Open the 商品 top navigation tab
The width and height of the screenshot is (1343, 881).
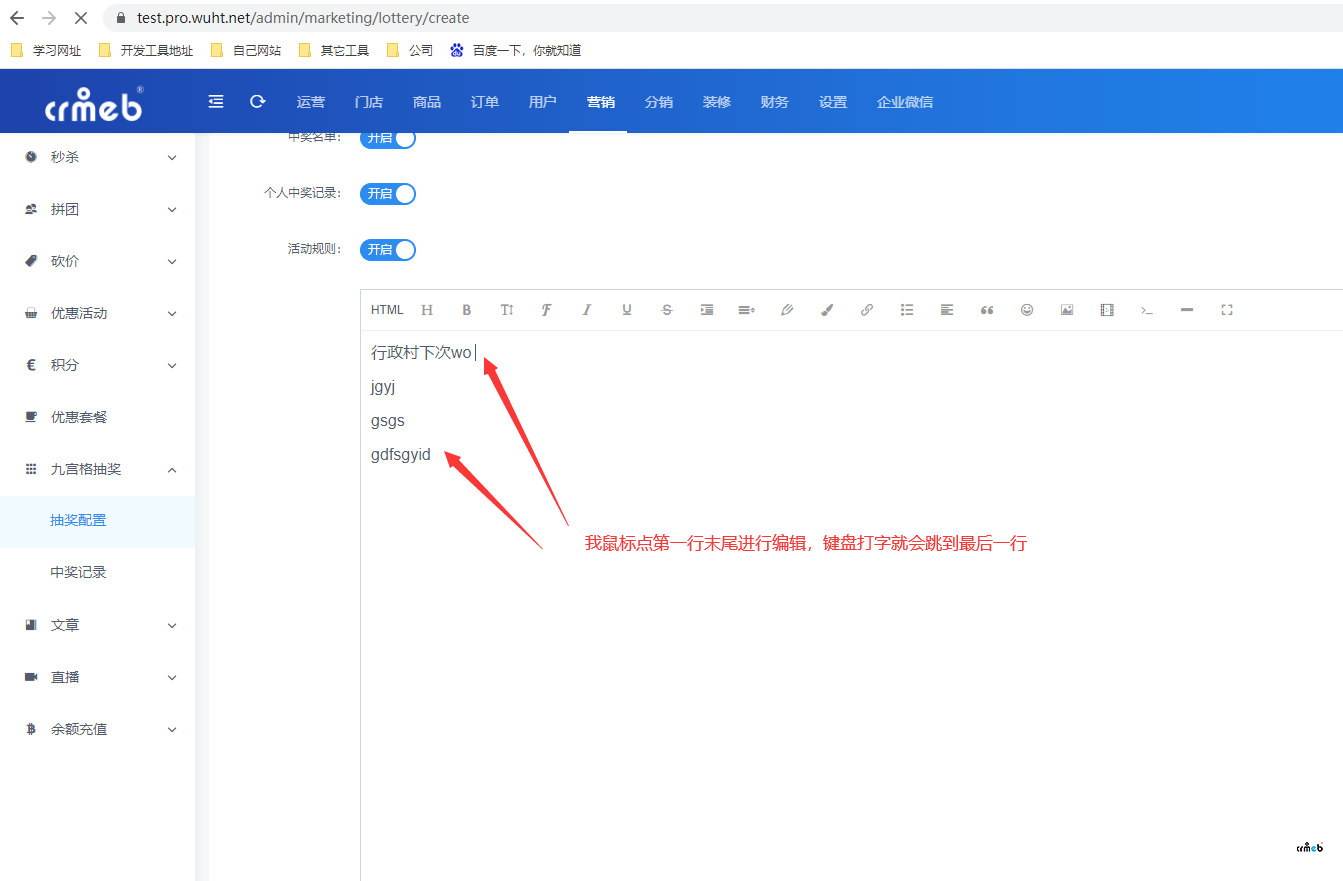427,102
